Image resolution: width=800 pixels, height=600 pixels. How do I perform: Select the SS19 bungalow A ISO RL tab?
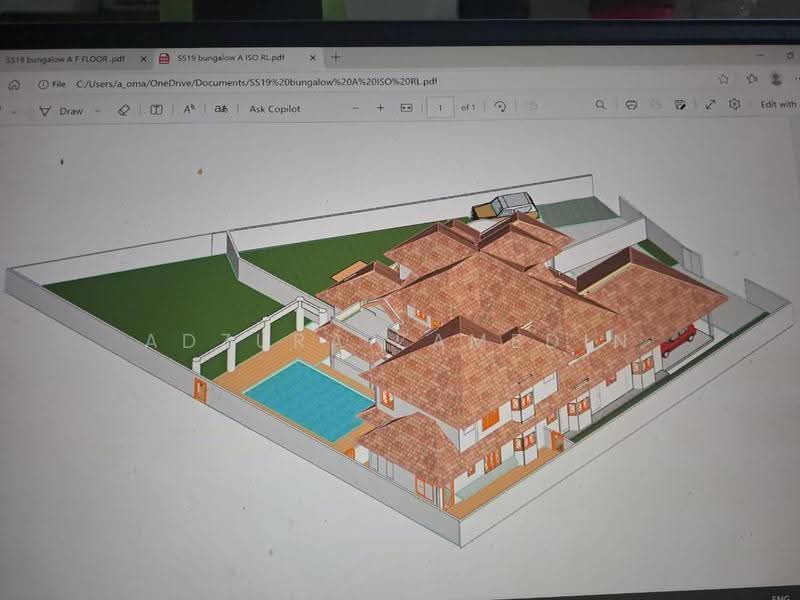pyautogui.click(x=237, y=58)
